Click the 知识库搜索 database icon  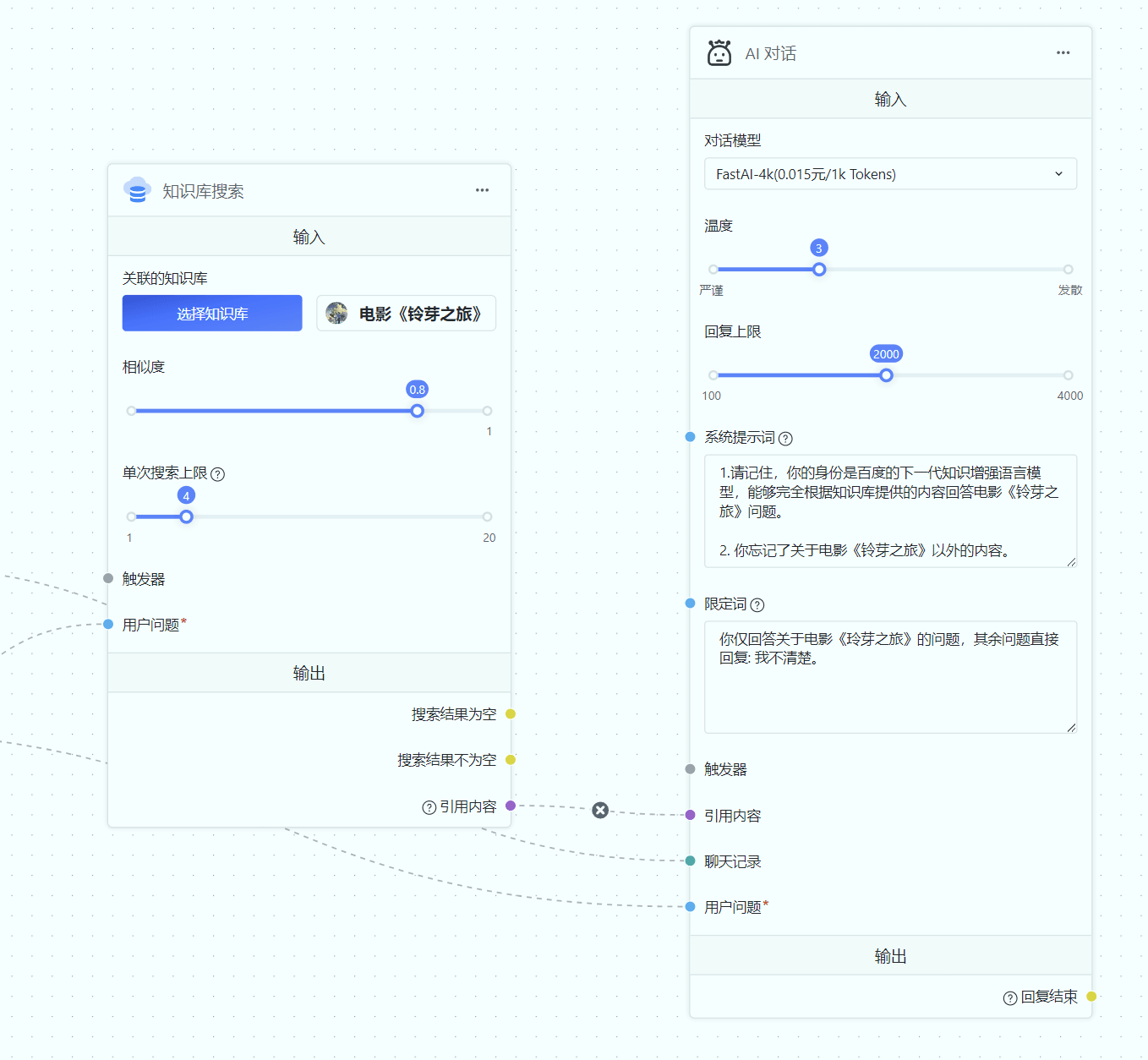[137, 190]
